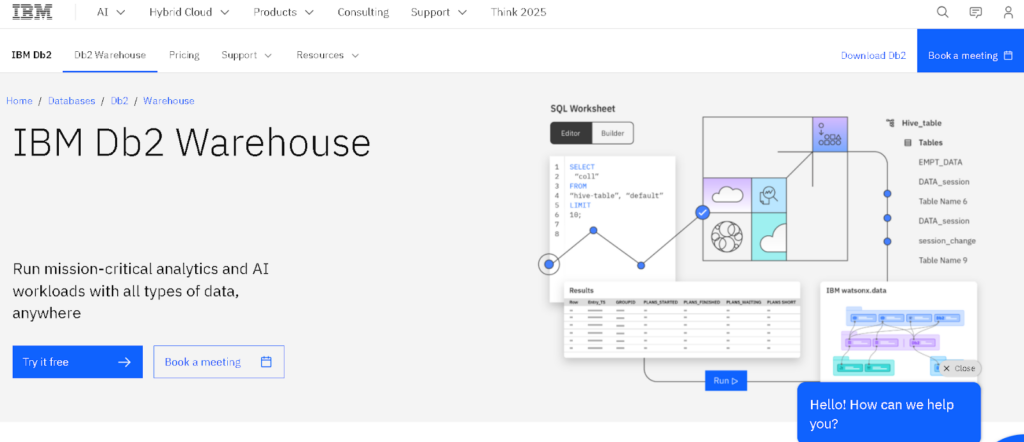Expand the Hybrid Cloud menu
The width and height of the screenshot is (1024, 442).
(x=189, y=12)
